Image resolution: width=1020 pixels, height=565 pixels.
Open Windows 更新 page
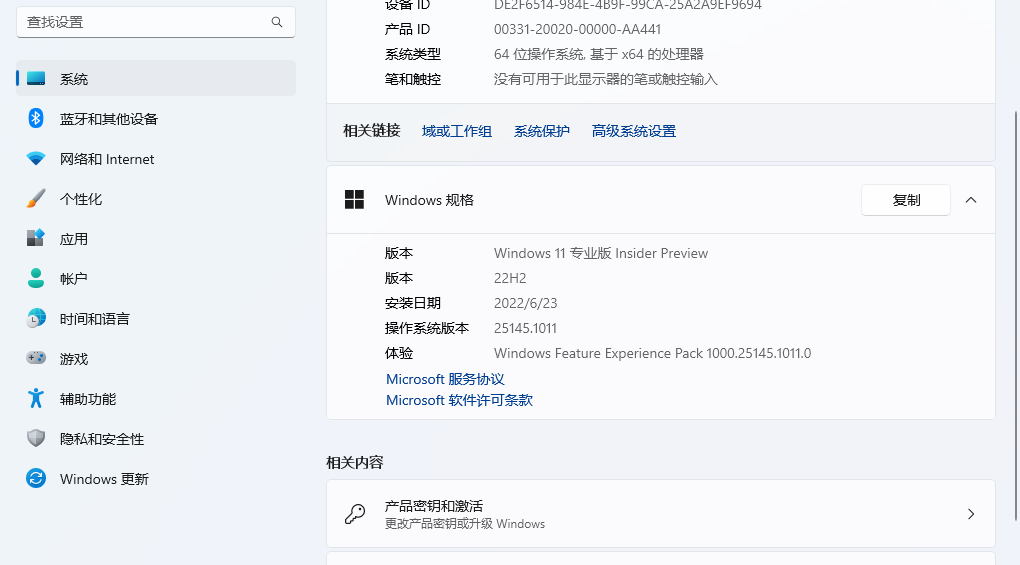click(156, 479)
